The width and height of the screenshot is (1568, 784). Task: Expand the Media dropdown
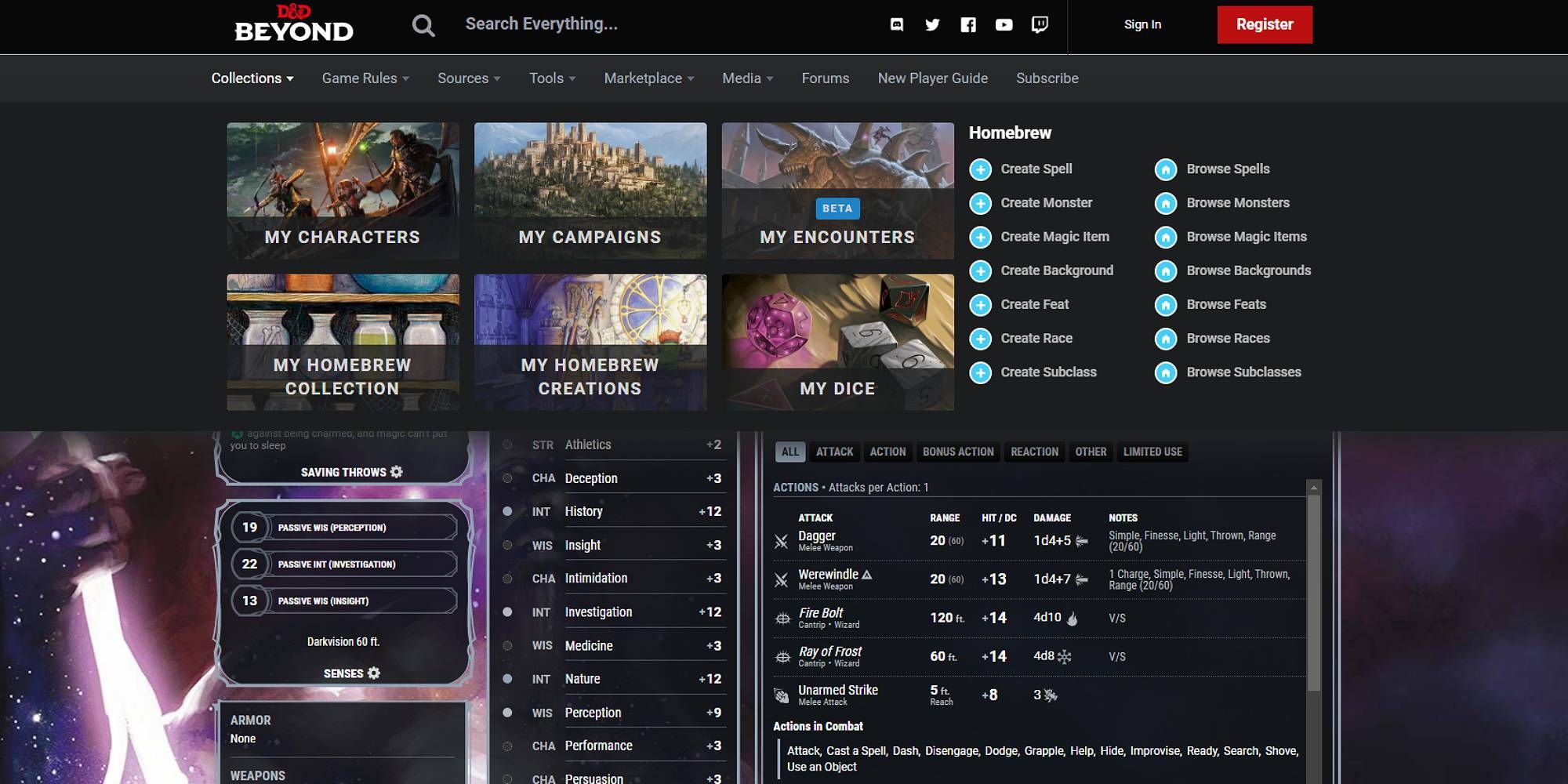point(748,78)
